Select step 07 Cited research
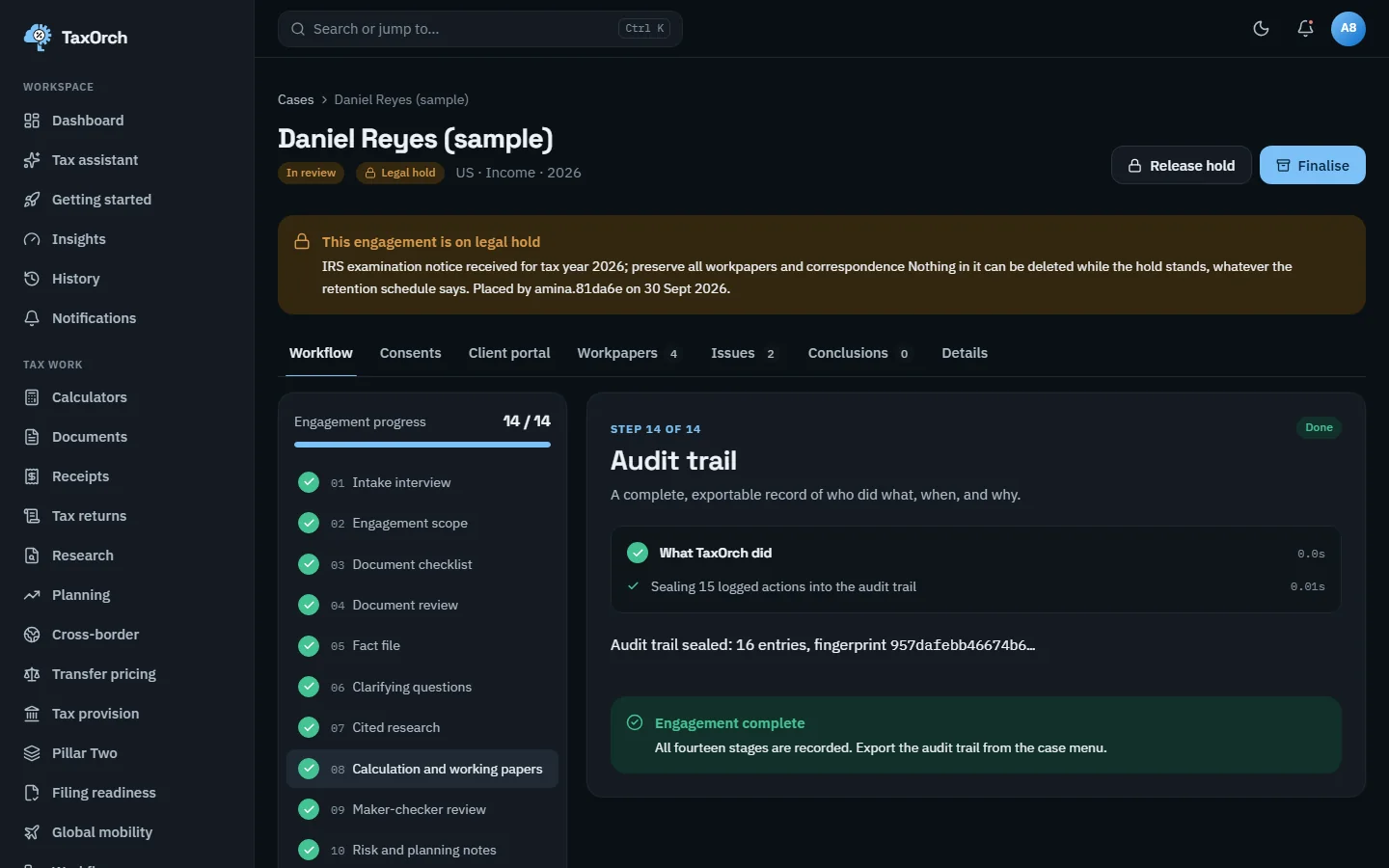This screenshot has height=868, width=1389. 422,727
